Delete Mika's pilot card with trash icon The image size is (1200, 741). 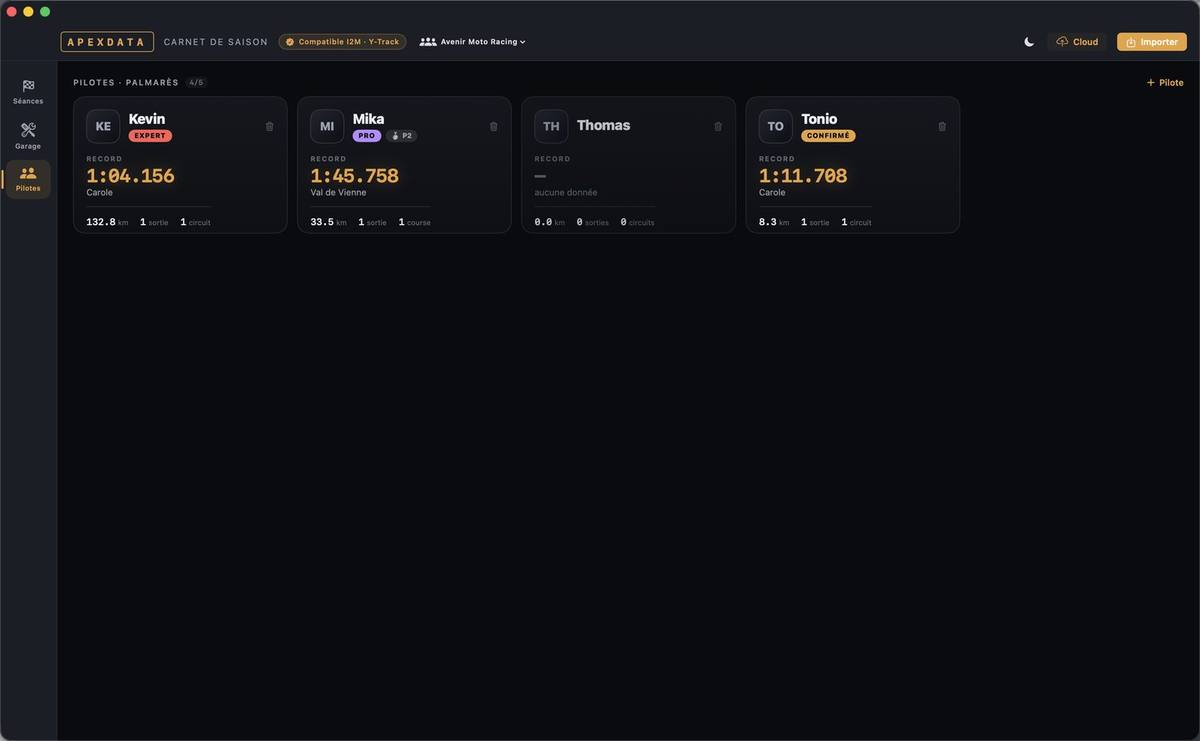point(493,127)
